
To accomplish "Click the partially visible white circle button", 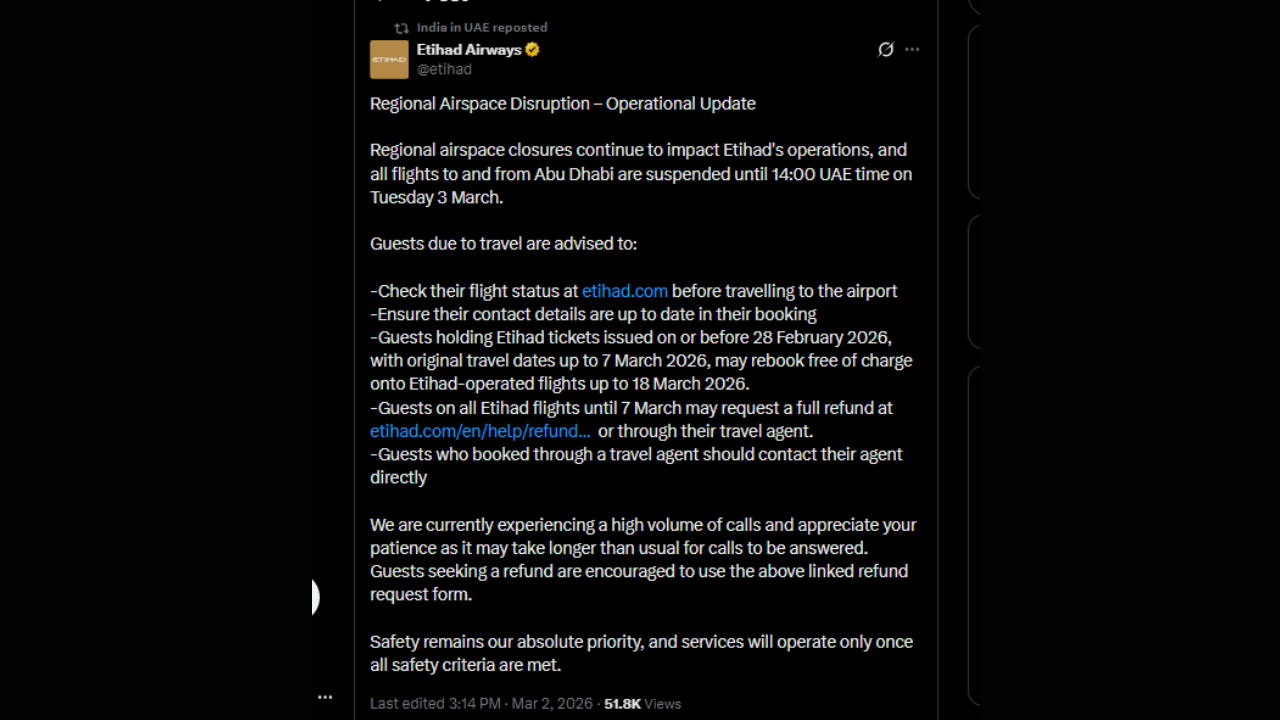I will [315, 597].
